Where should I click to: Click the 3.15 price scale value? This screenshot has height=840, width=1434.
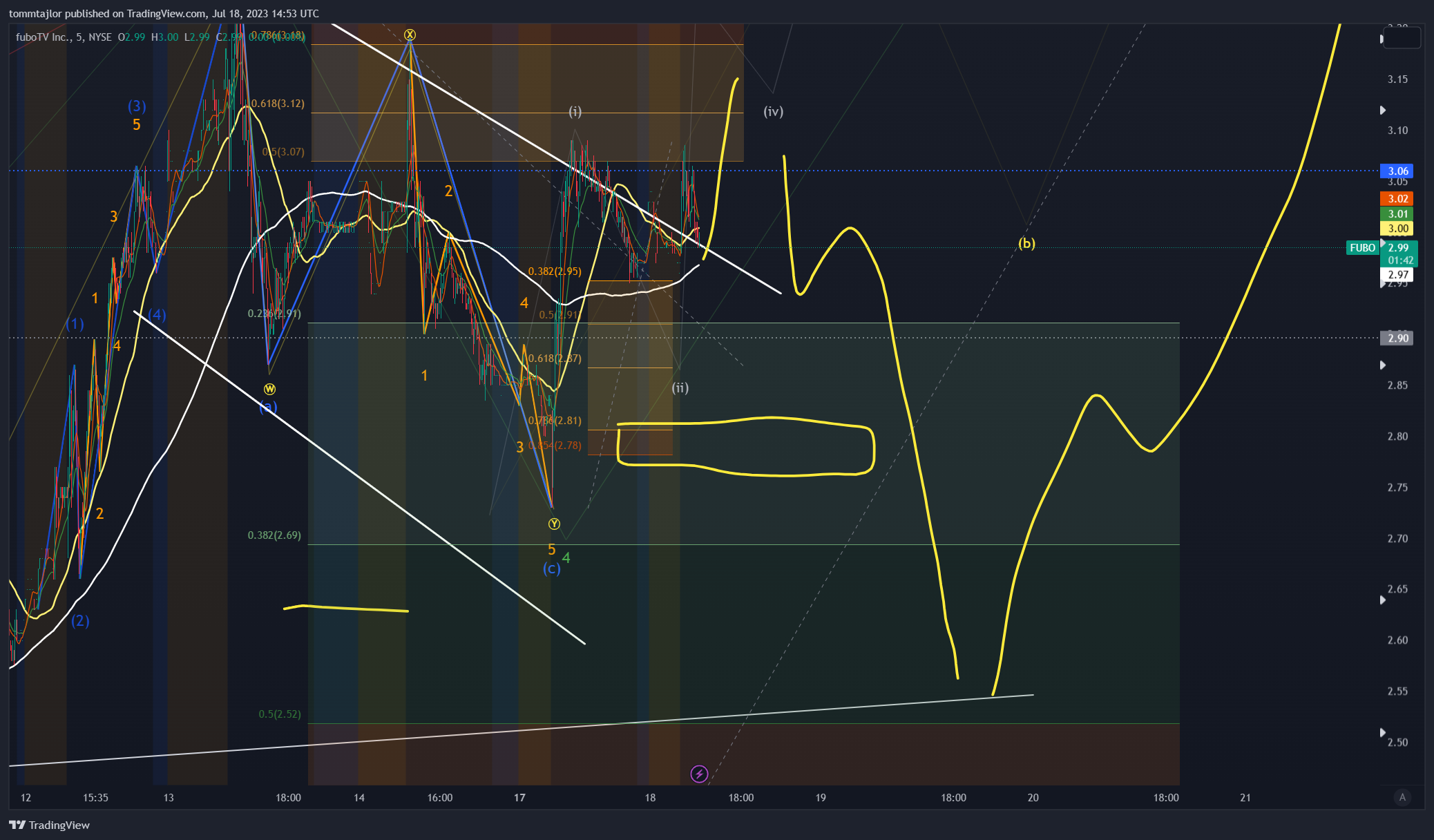[1397, 79]
